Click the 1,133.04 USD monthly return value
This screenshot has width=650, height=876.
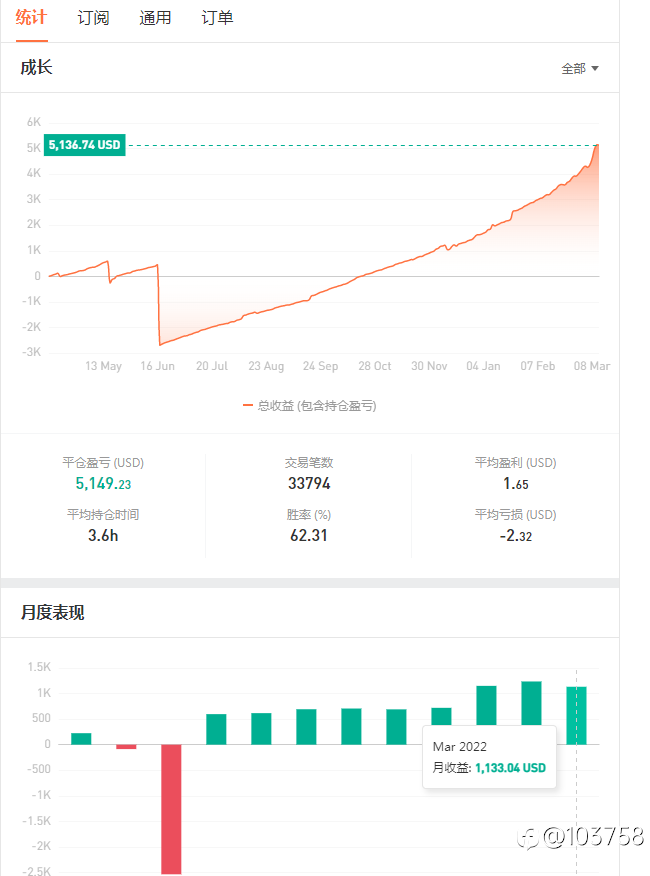(x=510, y=768)
